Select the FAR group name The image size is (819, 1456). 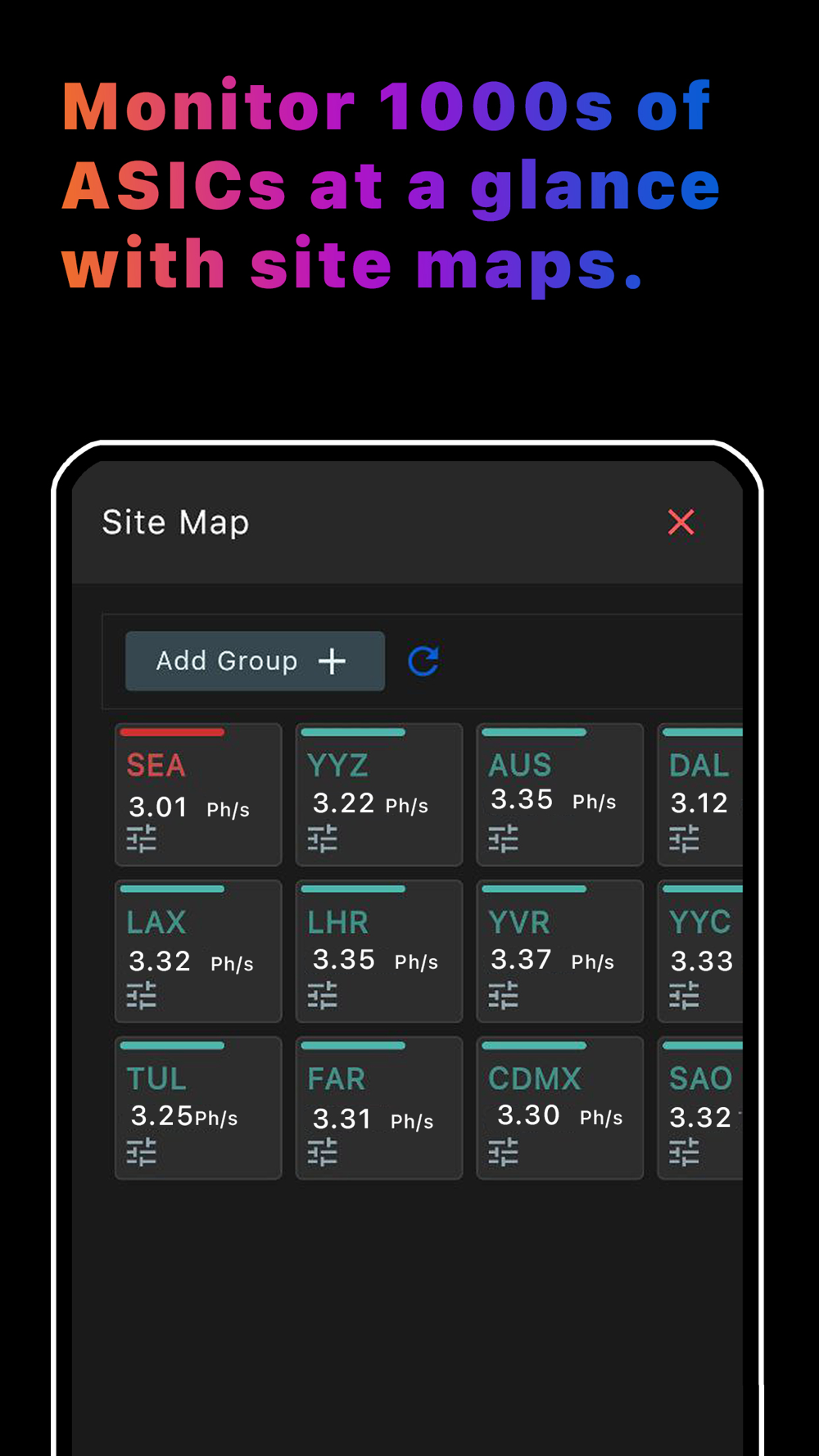(x=337, y=1079)
